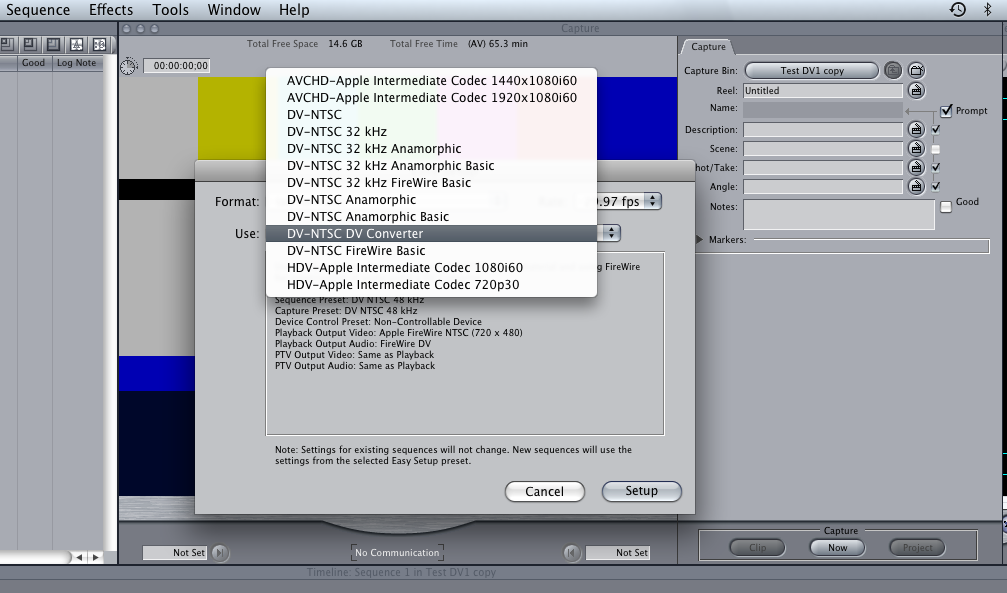Click the Test DV1 copy capture bin button

812,71
